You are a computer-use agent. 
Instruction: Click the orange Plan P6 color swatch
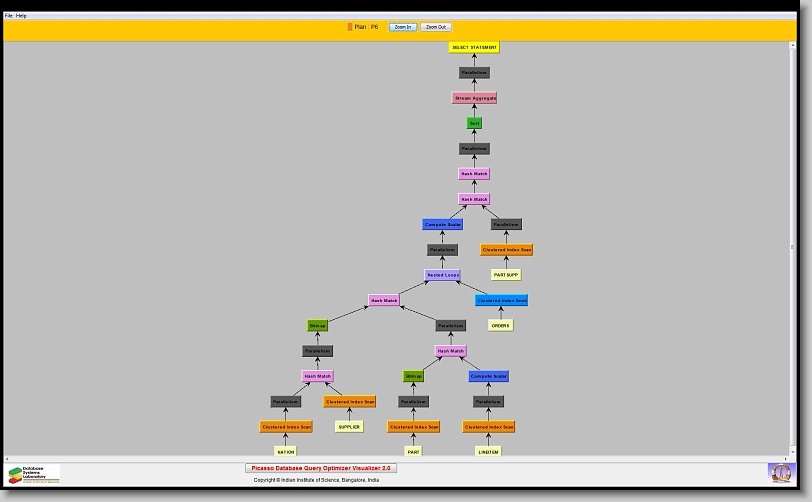click(349, 27)
